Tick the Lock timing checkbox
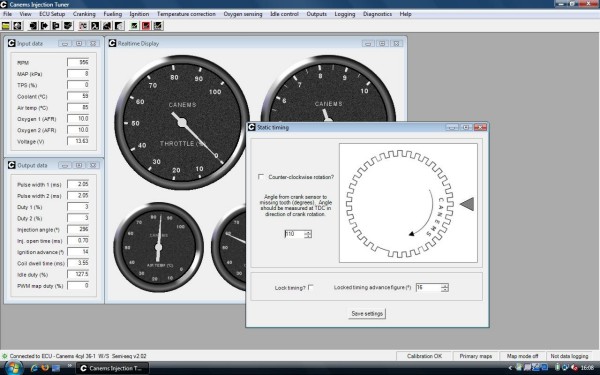This screenshot has height=375, width=600. (311, 287)
